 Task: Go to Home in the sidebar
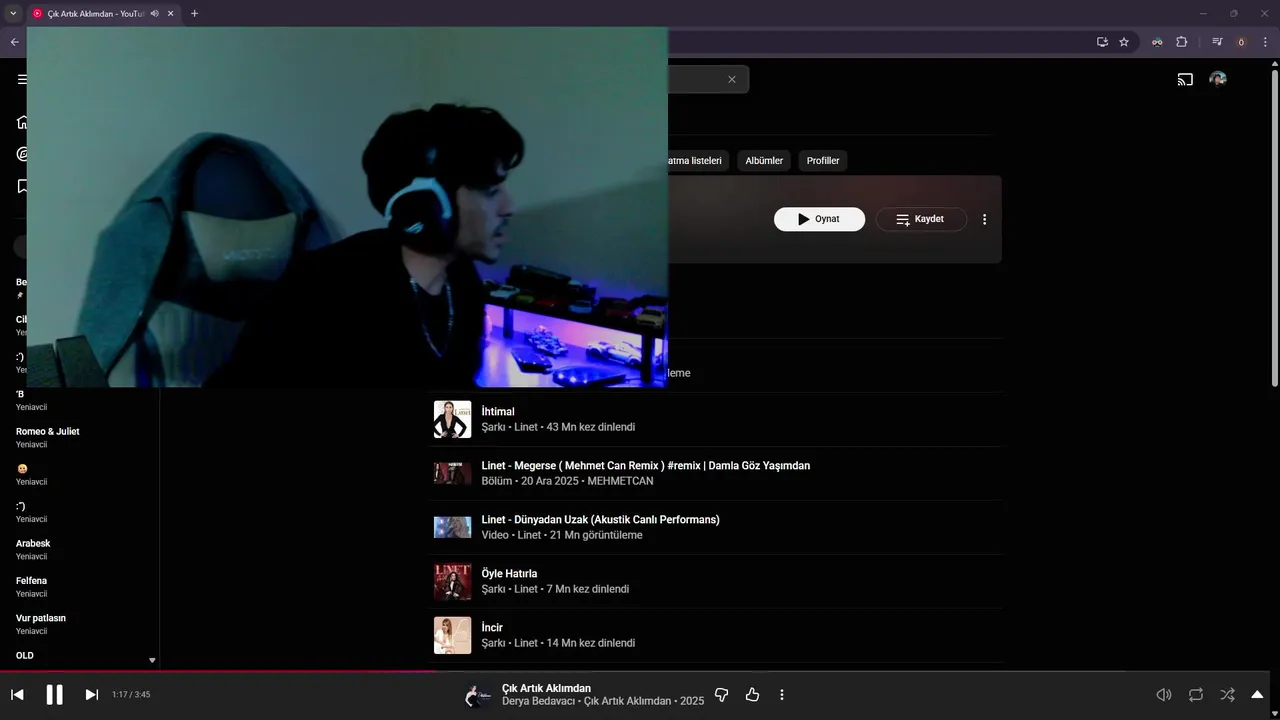point(22,122)
